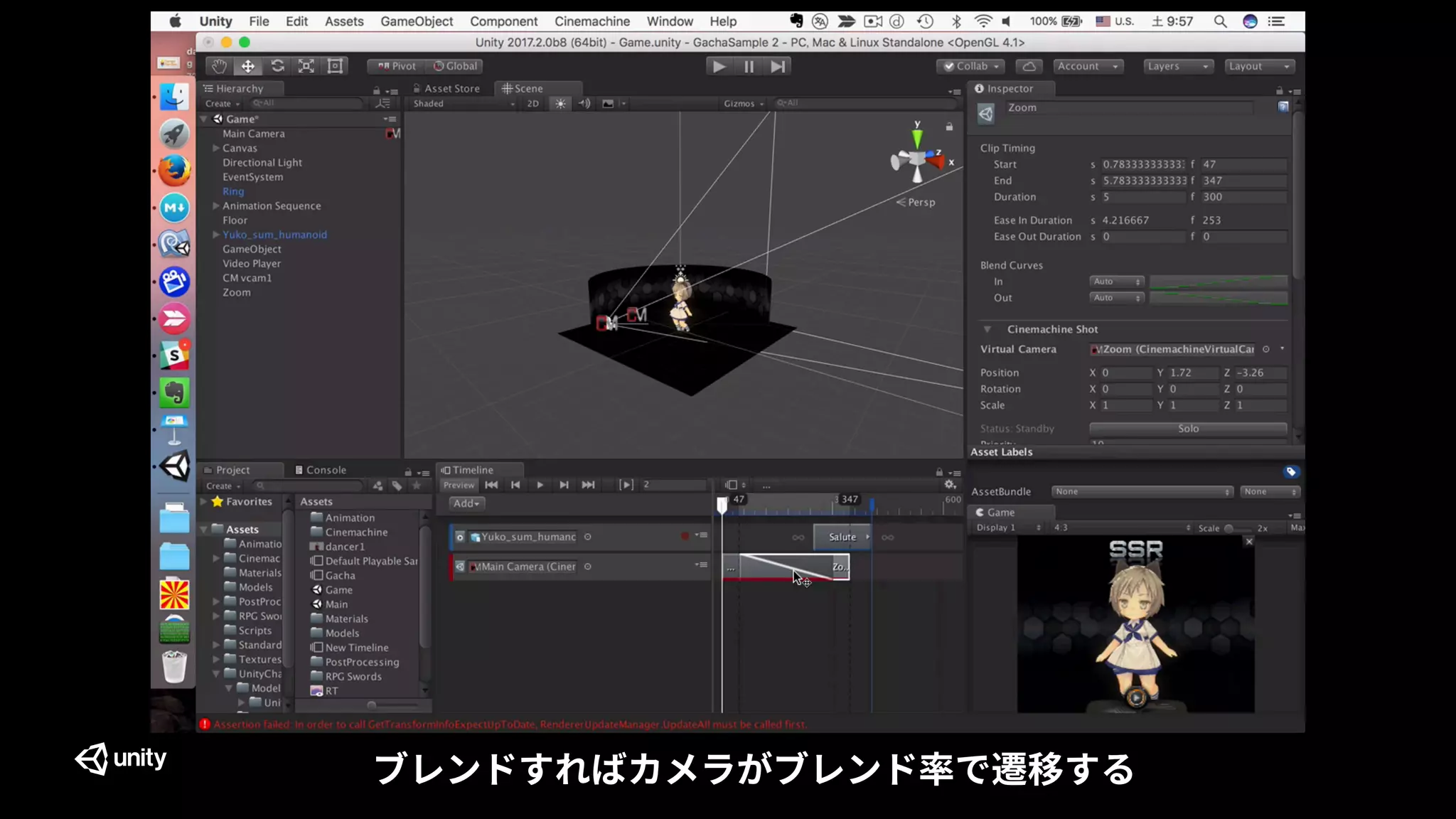Viewport: 1456px width, 819px height.
Task: Open scene effects image icon
Action: (x=608, y=104)
